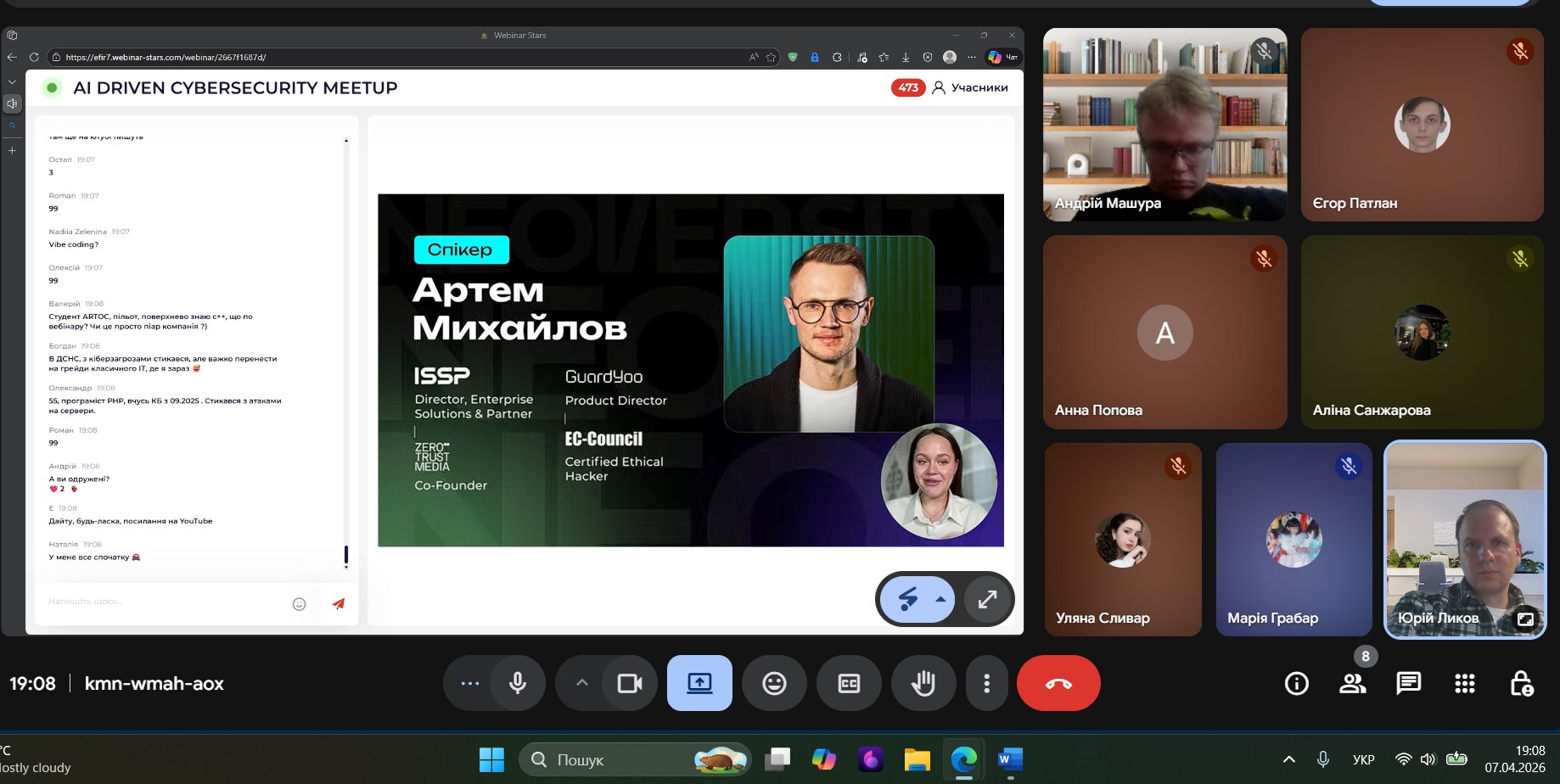The width and height of the screenshot is (1560, 784).
Task: Open the emoji reactions button
Action: click(x=774, y=683)
